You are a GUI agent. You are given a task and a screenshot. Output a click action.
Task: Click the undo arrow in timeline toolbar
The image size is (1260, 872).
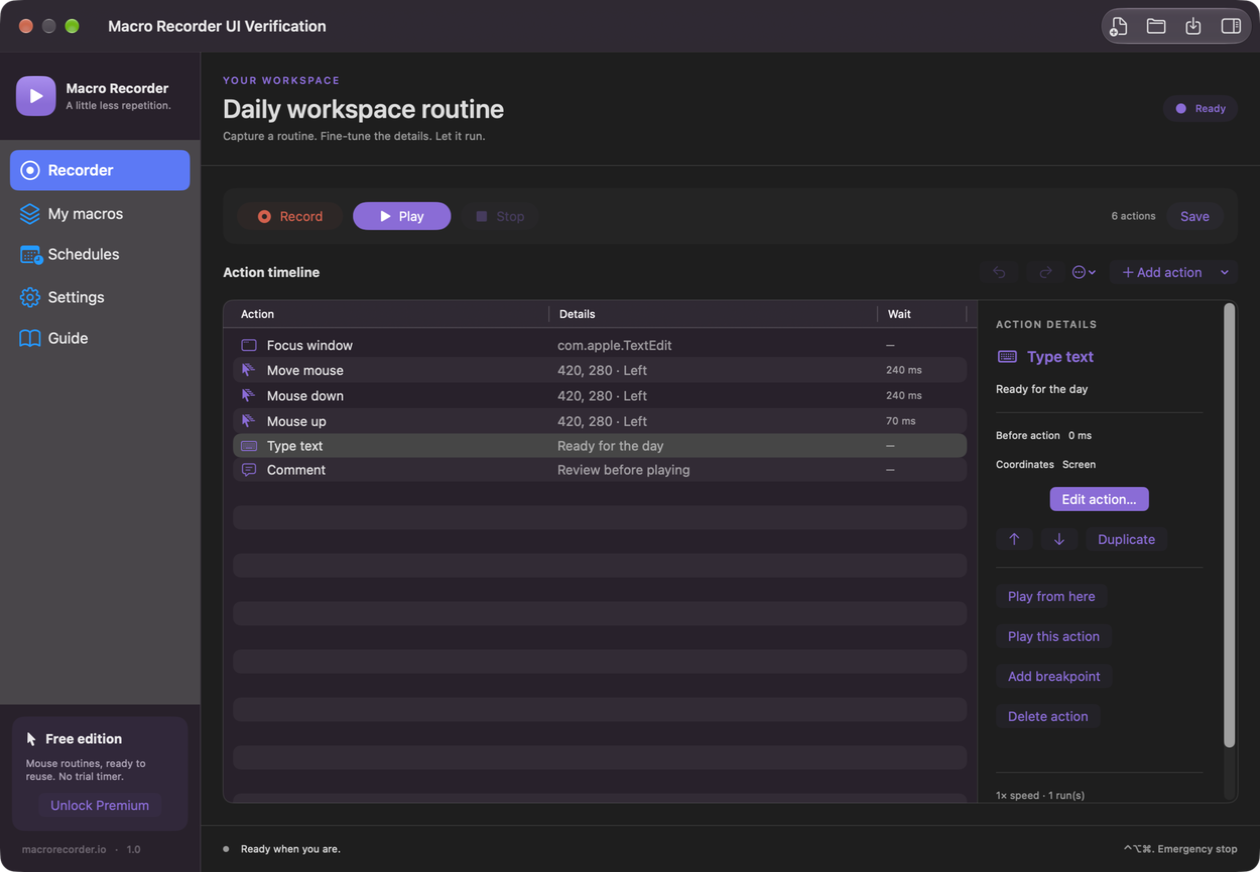pos(999,272)
